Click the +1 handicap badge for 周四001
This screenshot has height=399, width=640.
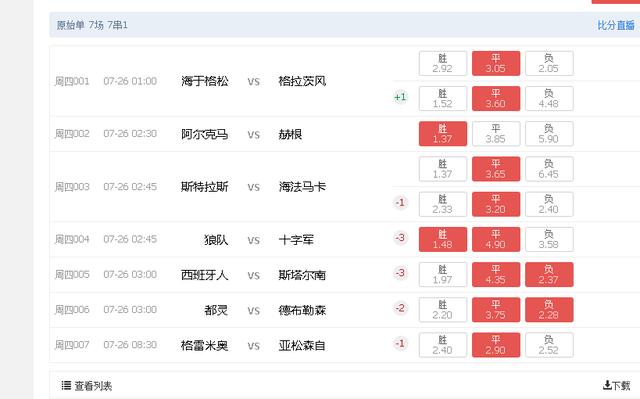coord(400,97)
